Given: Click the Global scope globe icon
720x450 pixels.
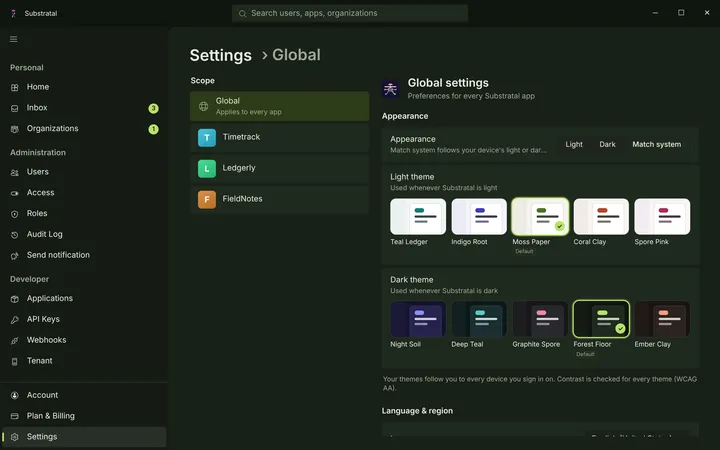Looking at the screenshot, I should (203, 107).
